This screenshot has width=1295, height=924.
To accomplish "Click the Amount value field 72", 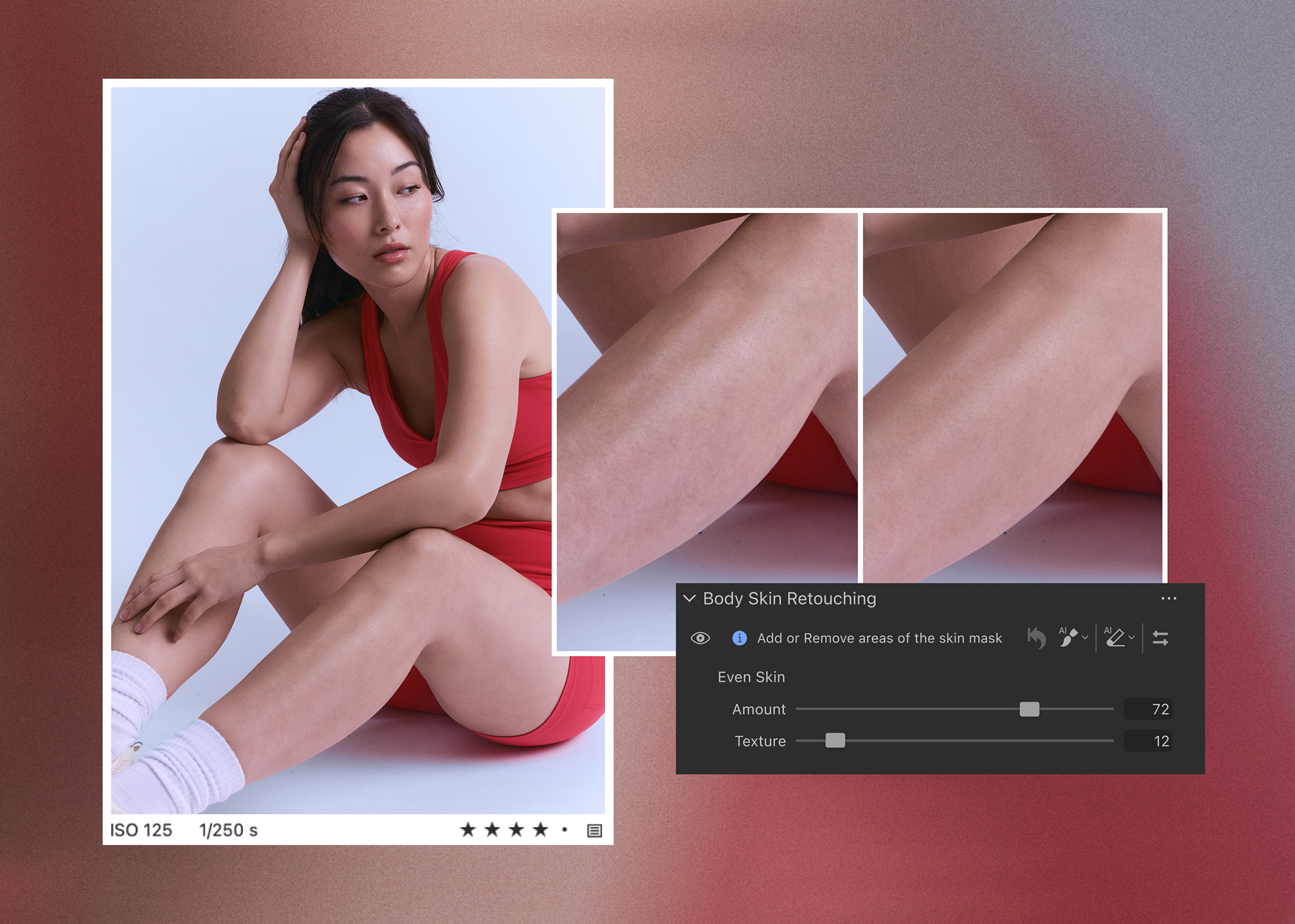I will coord(1148,709).
